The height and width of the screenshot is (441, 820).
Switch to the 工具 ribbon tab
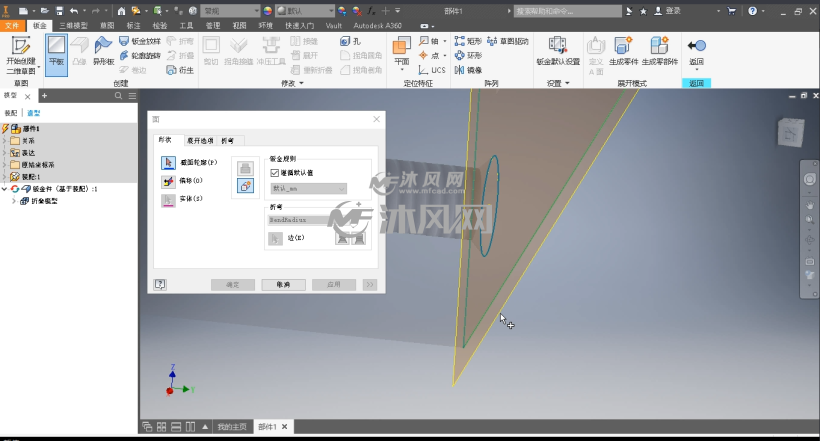click(186, 26)
